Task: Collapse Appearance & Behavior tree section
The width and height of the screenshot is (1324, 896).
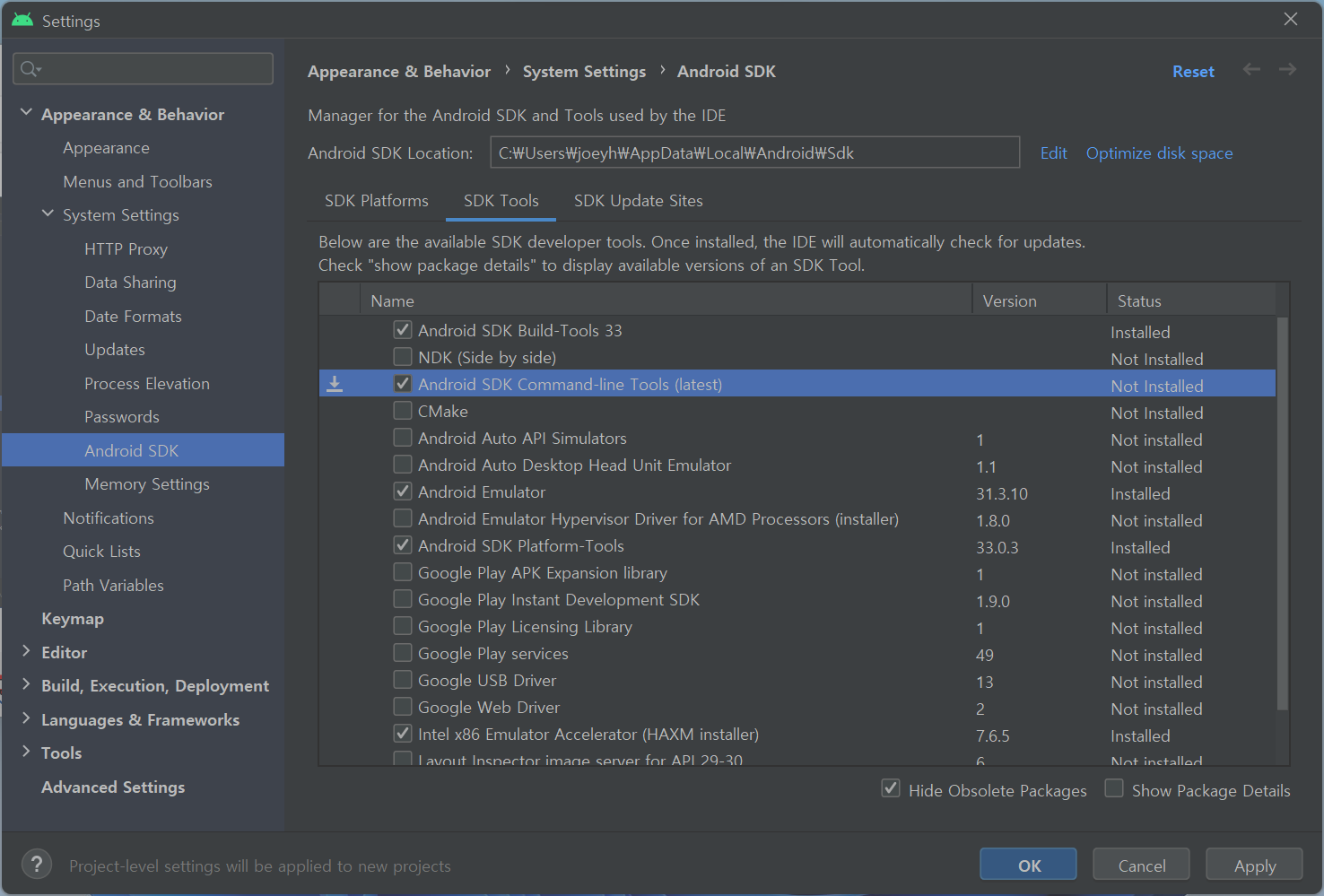Action: tap(26, 113)
